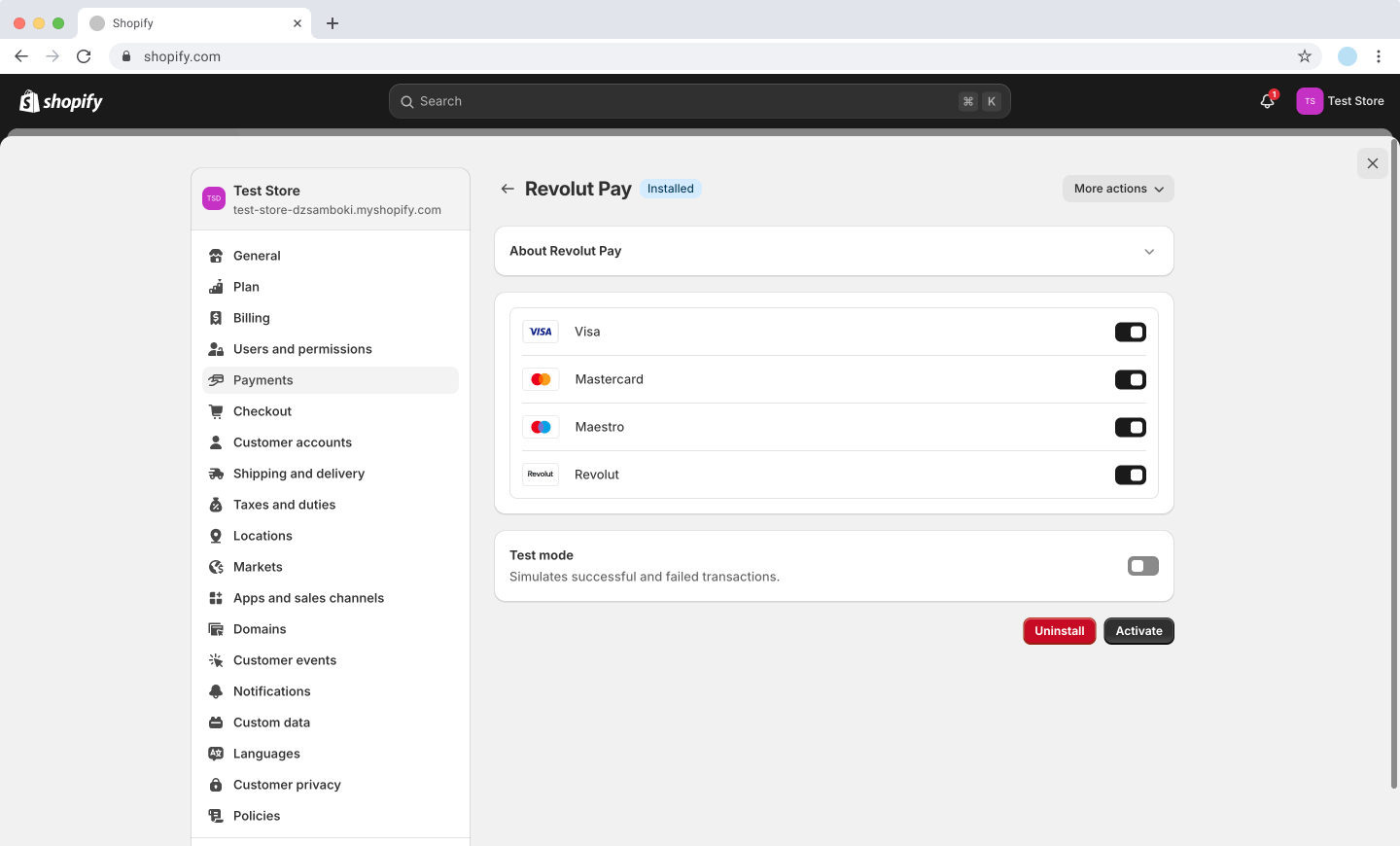The height and width of the screenshot is (846, 1400).
Task: Click the Installed status badge
Action: coord(671,189)
